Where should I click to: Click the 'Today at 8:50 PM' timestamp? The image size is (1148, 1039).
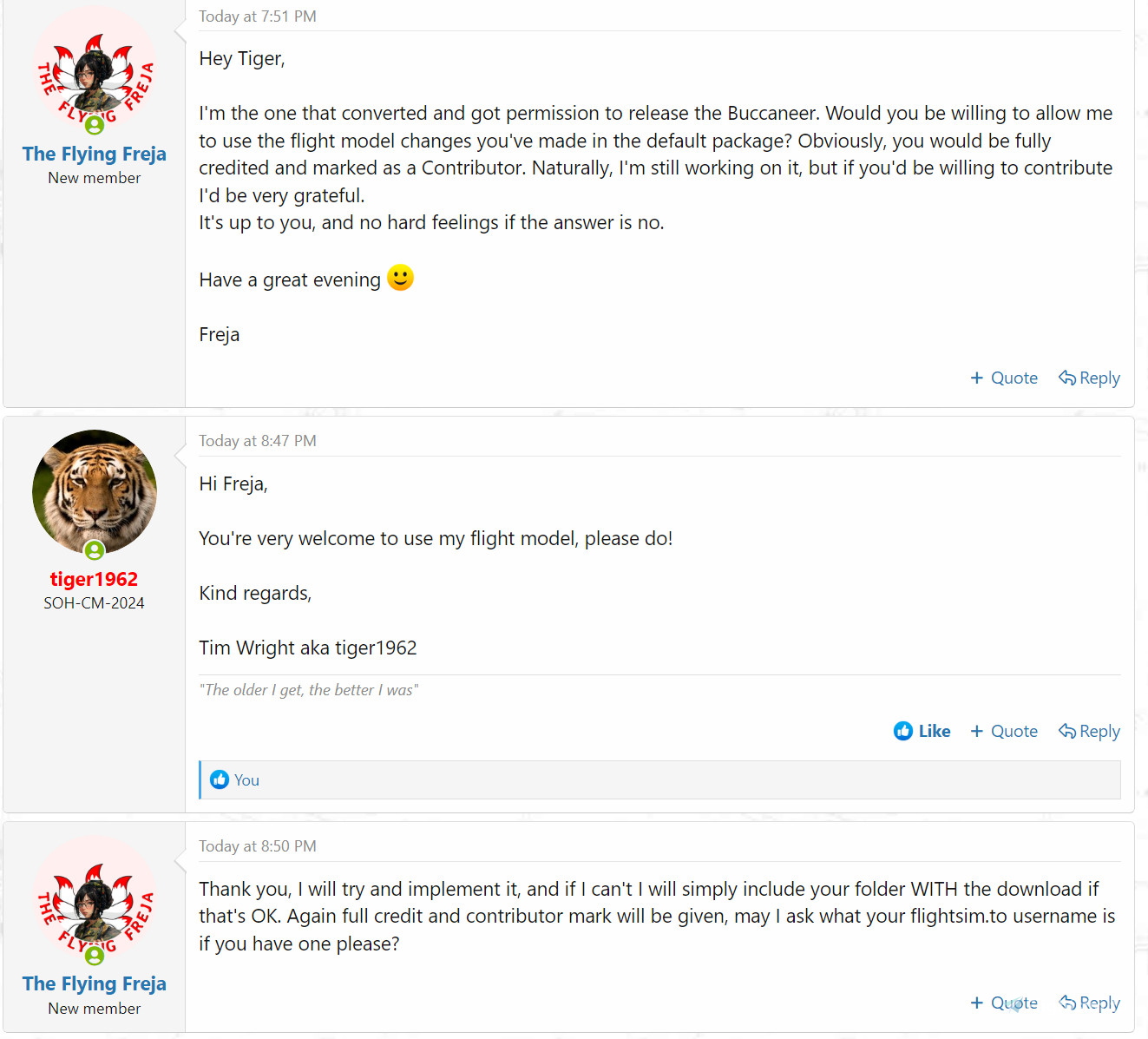[x=258, y=846]
